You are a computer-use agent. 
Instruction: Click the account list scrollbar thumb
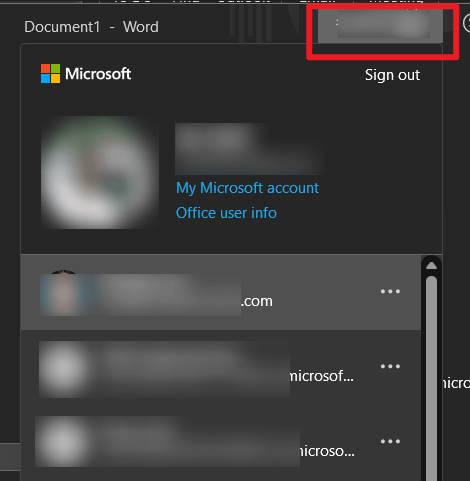[x=431, y=377]
